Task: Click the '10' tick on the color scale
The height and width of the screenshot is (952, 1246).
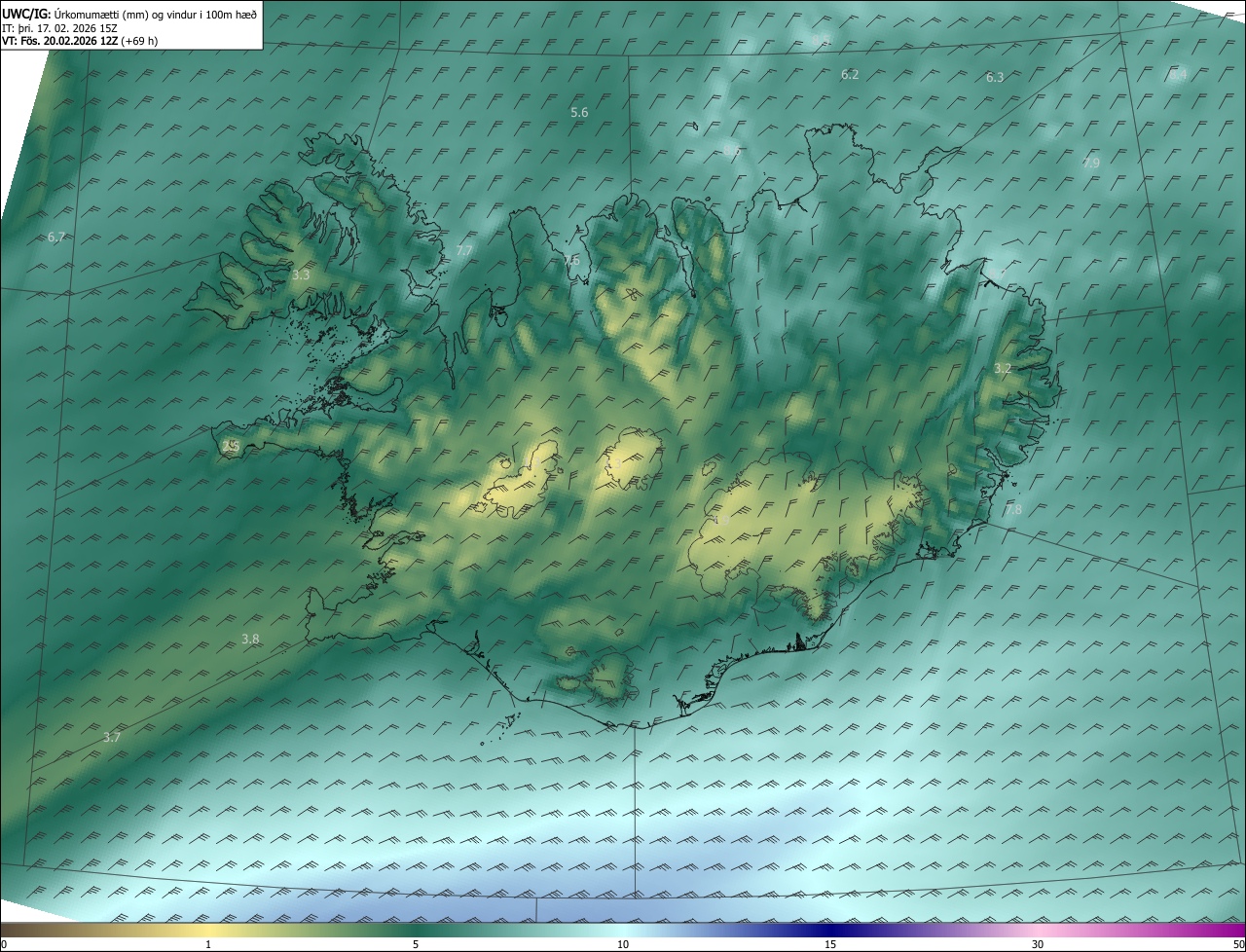Action: pyautogui.click(x=623, y=944)
